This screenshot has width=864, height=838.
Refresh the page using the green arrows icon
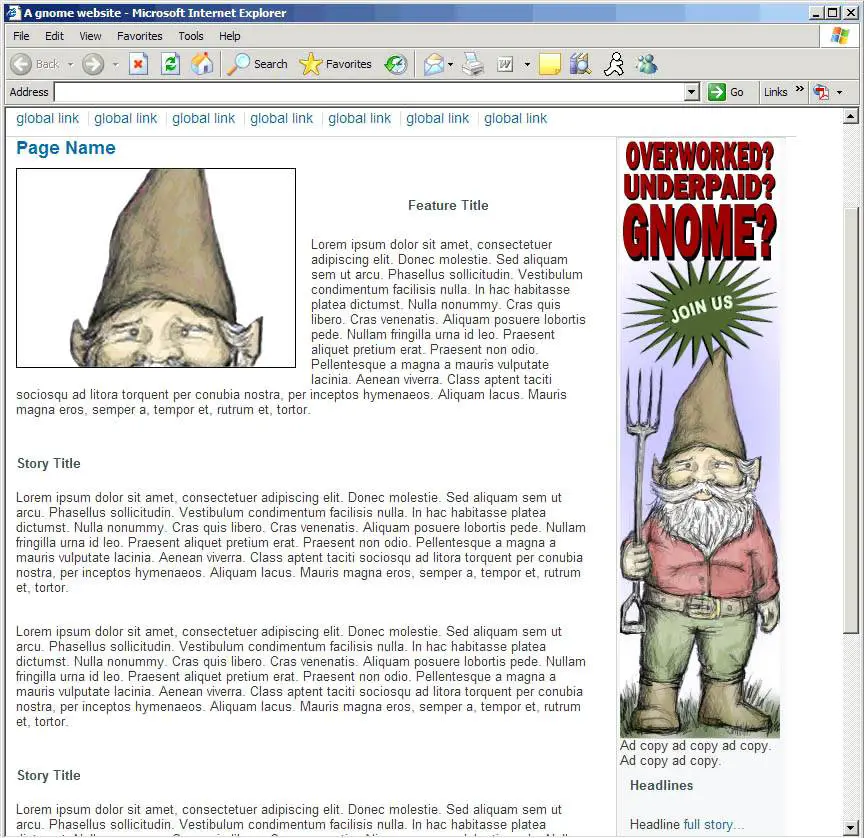170,64
